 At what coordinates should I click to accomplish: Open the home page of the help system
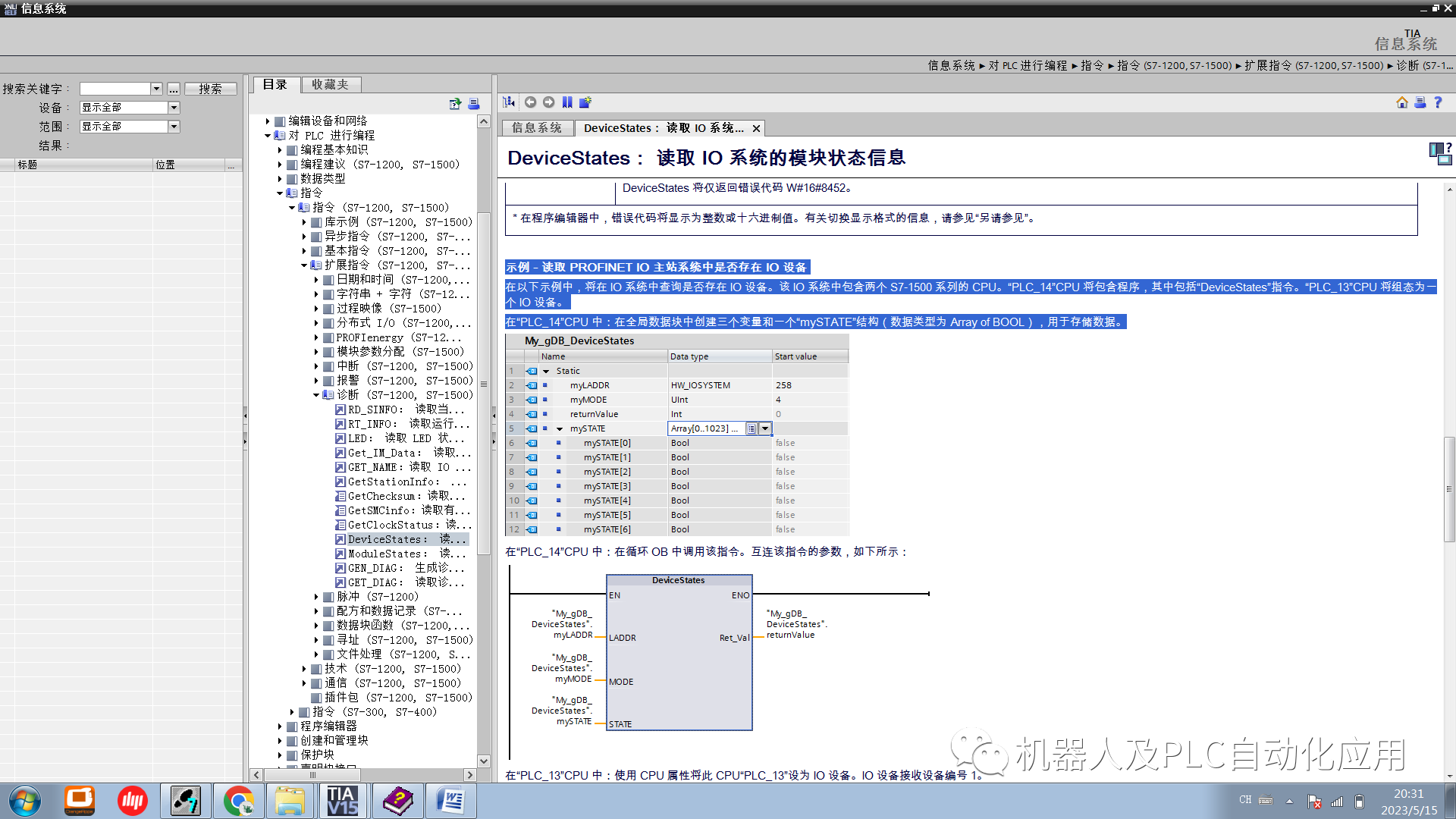[x=1401, y=102]
